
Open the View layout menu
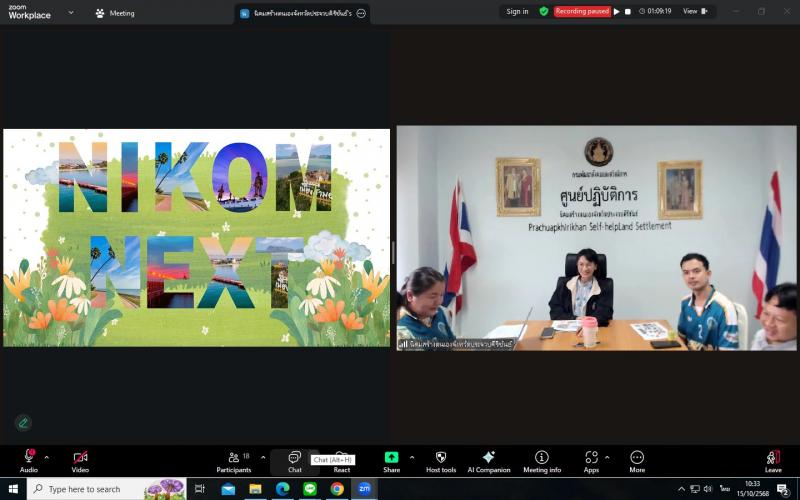tap(695, 11)
